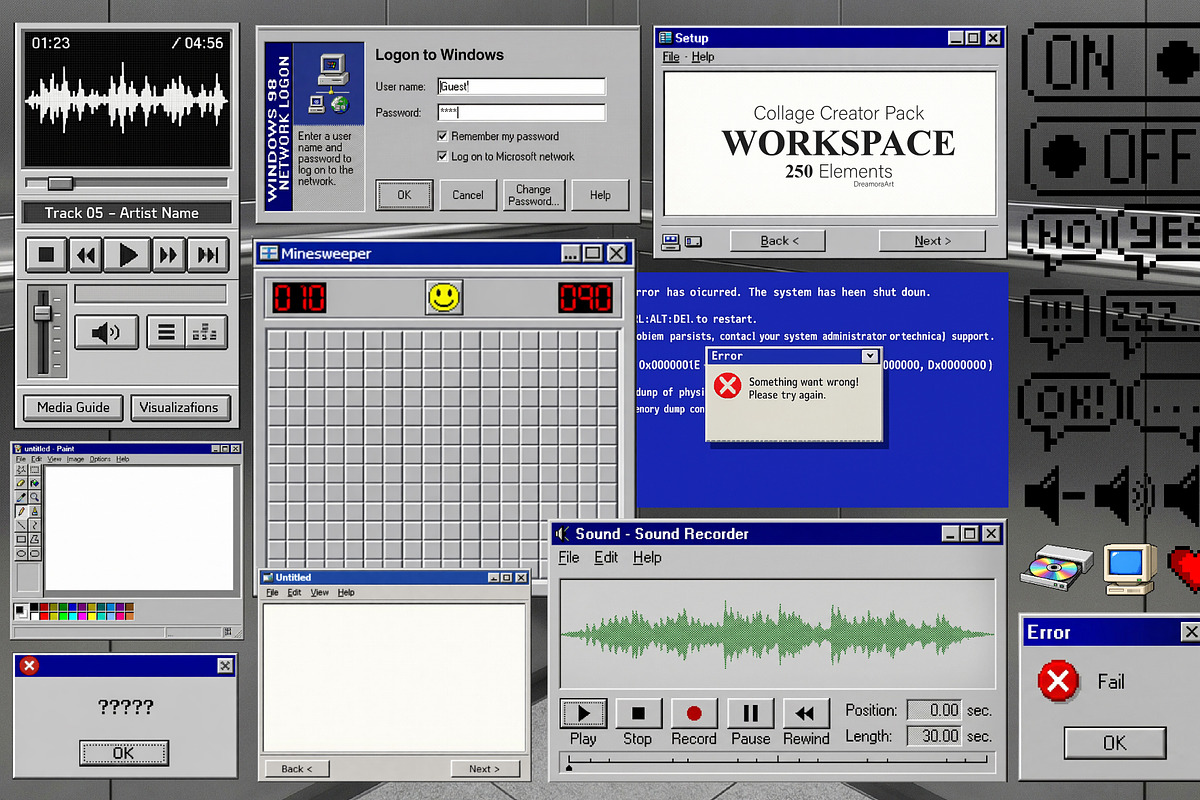Click the speaker volume icon in media player
Viewport: 1200px width, 800px height.
[x=105, y=332]
